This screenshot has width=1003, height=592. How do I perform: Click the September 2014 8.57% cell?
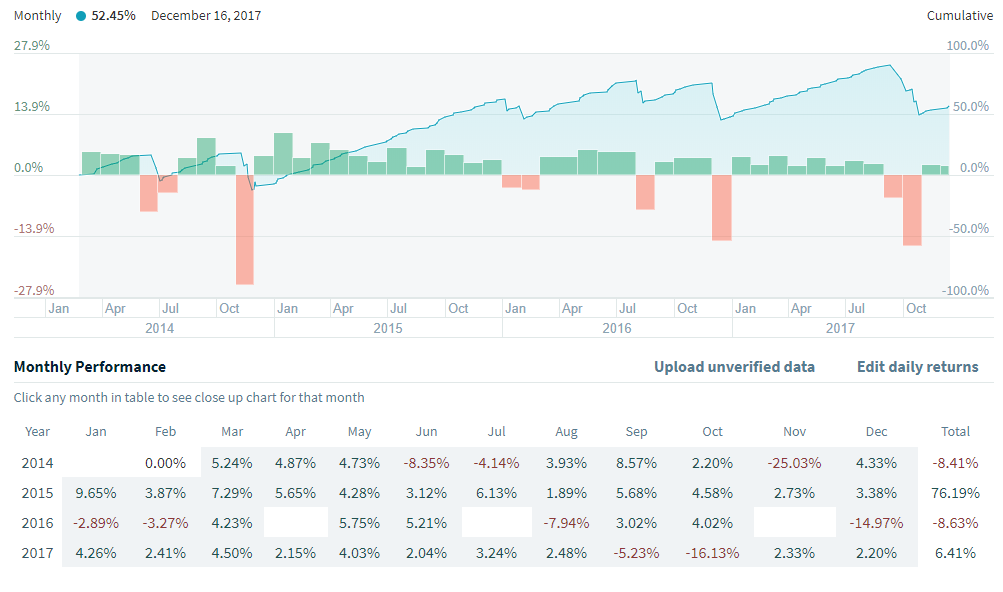tap(635, 463)
